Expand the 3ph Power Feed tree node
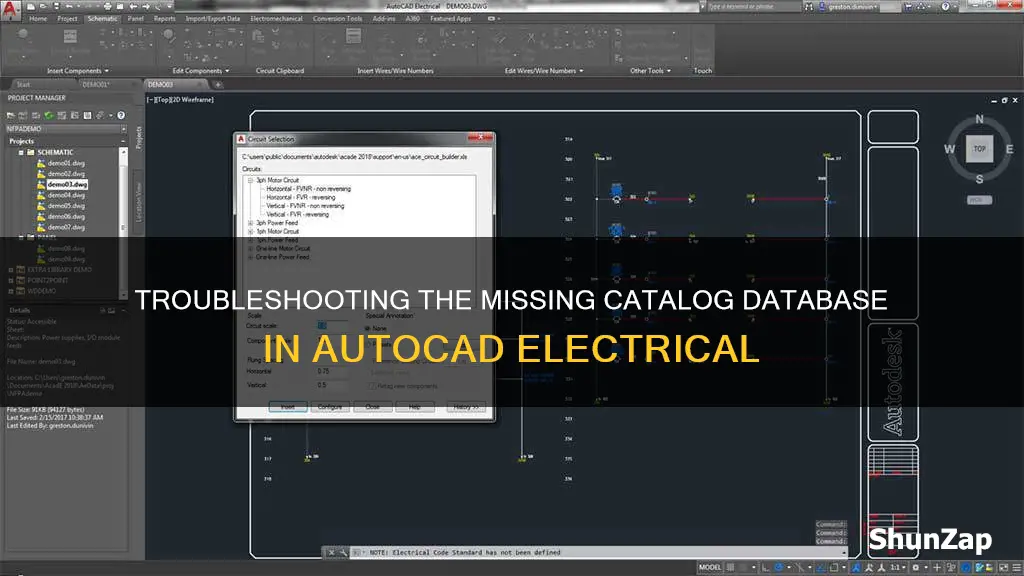Viewport: 1024px width, 576px height. [x=250, y=223]
